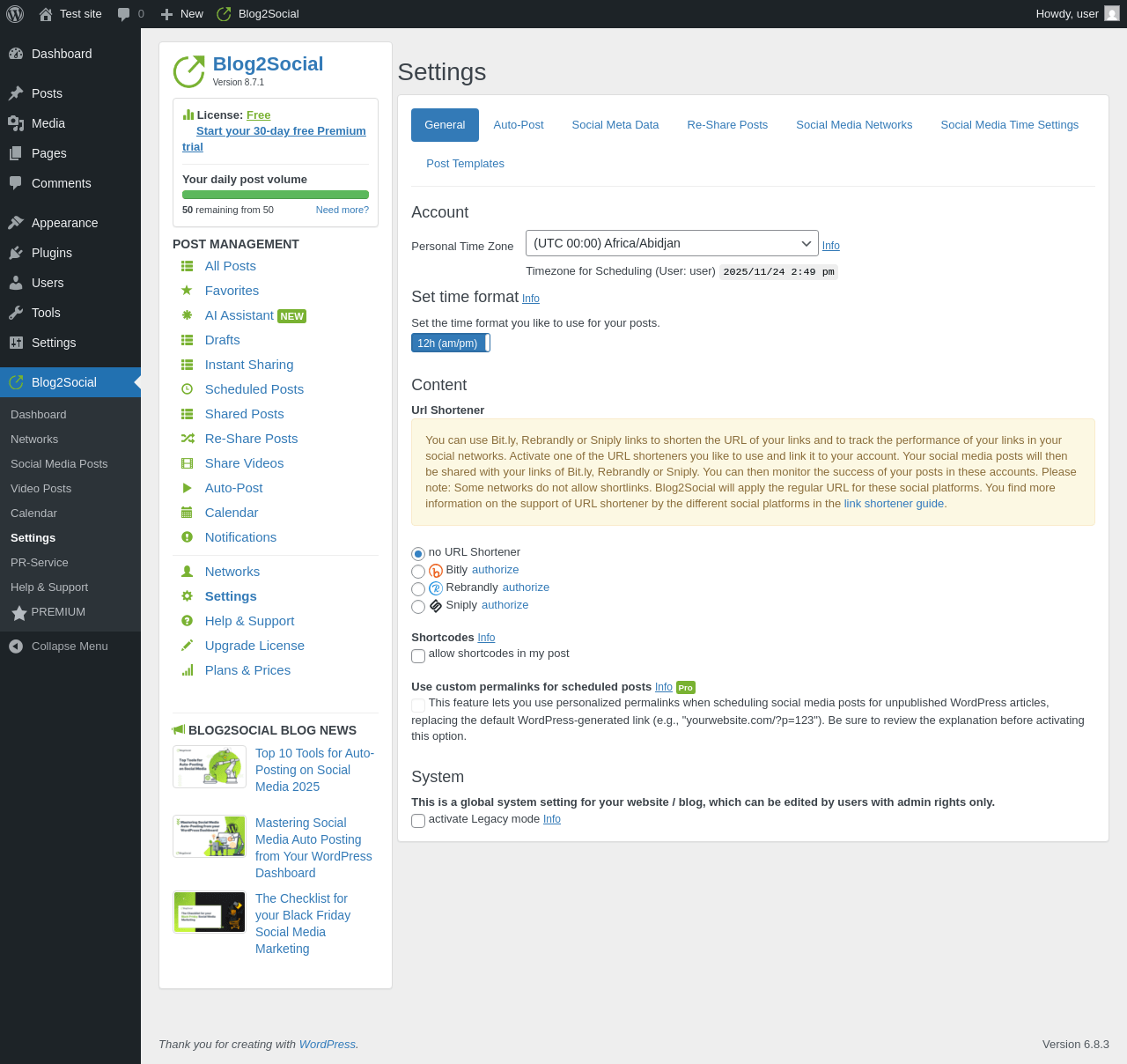Open the Personal Time Zone dropdown
1127x1064 pixels.
coord(672,243)
